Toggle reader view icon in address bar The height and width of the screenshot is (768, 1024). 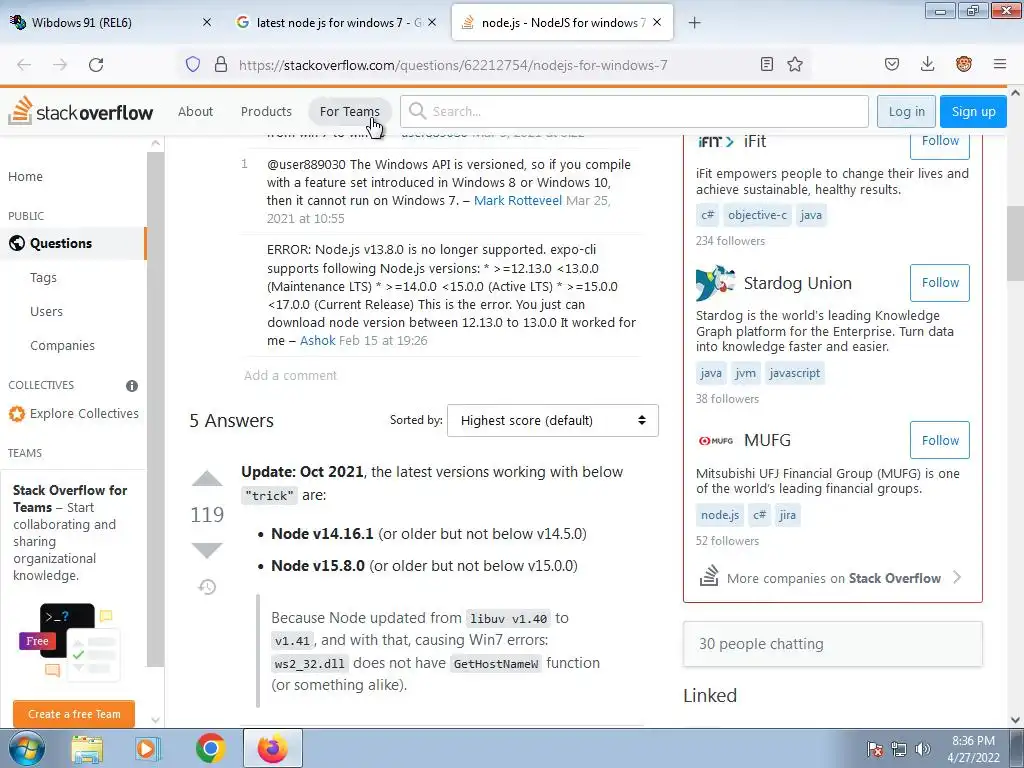(x=767, y=64)
